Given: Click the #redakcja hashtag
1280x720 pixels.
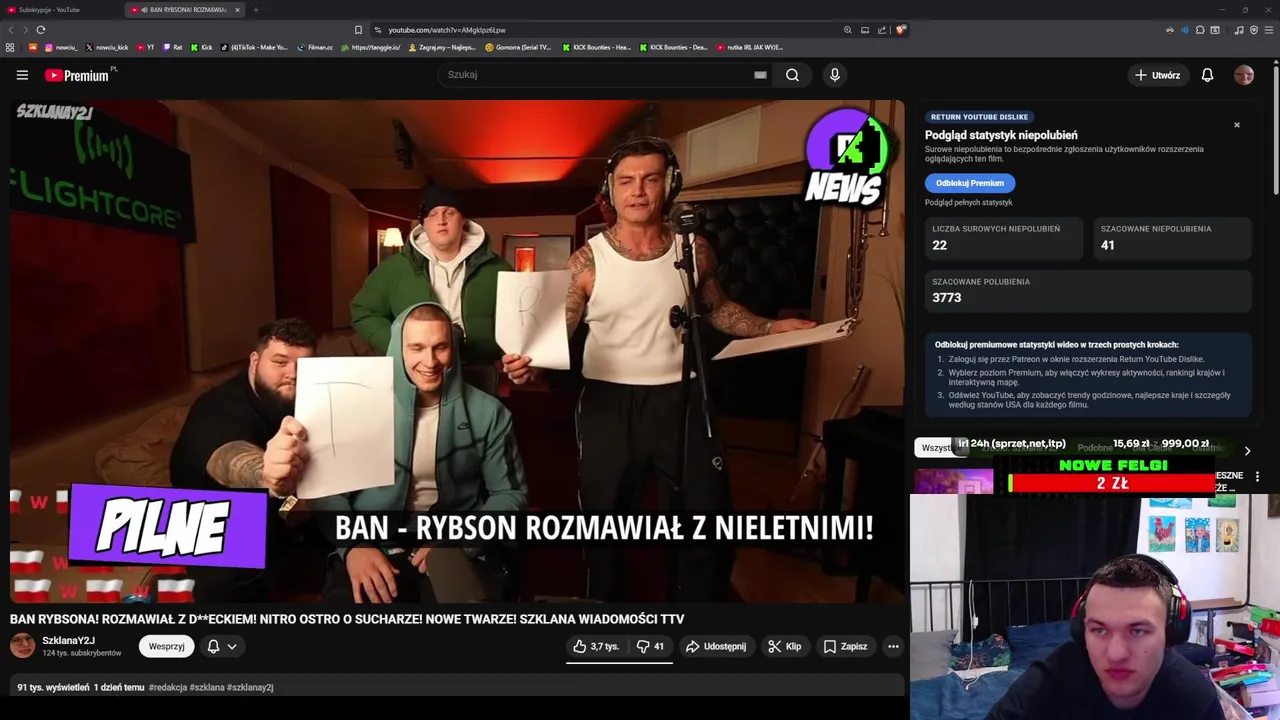Looking at the screenshot, I should click(x=167, y=688).
